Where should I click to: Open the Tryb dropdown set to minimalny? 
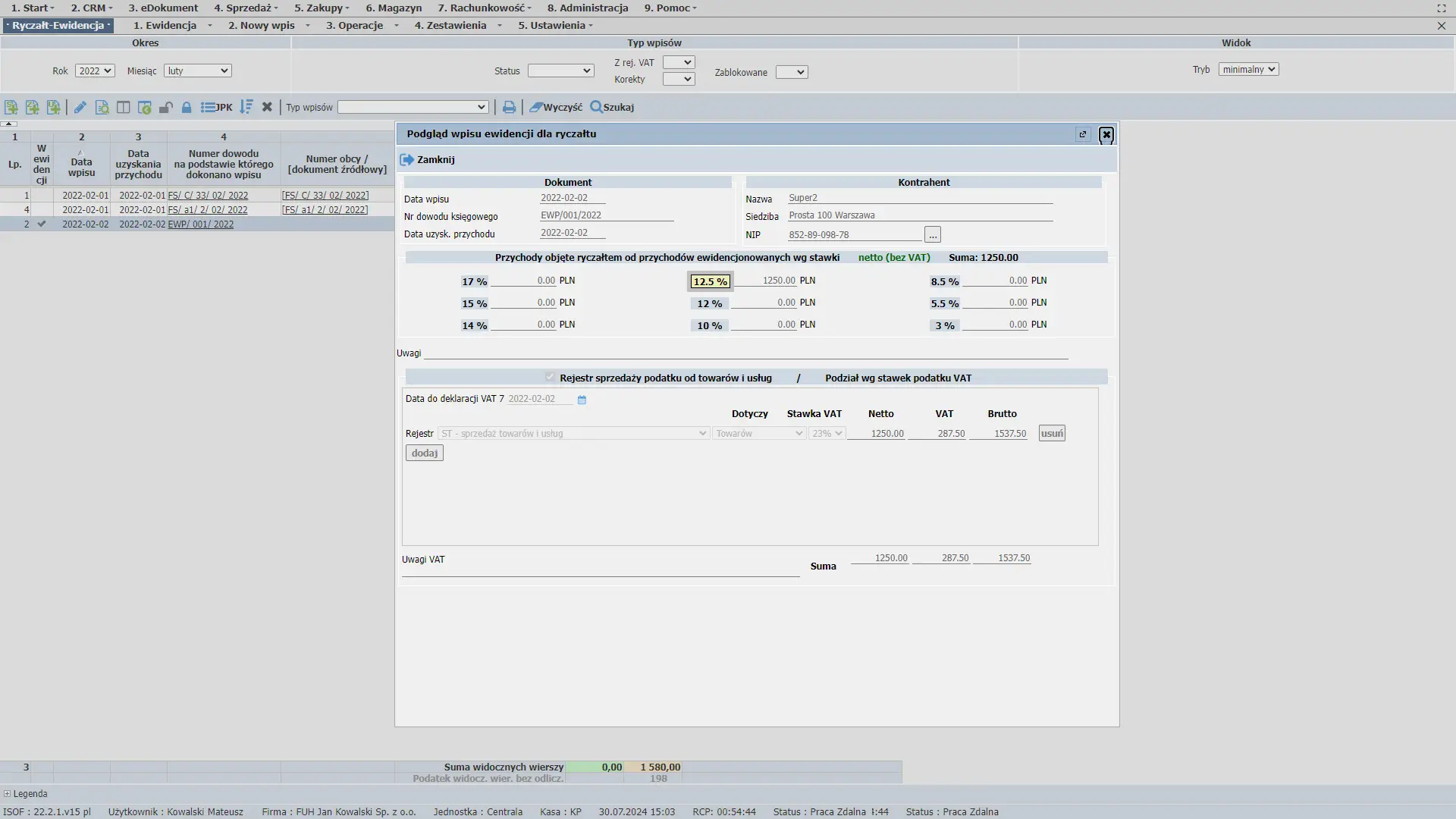(x=1248, y=69)
